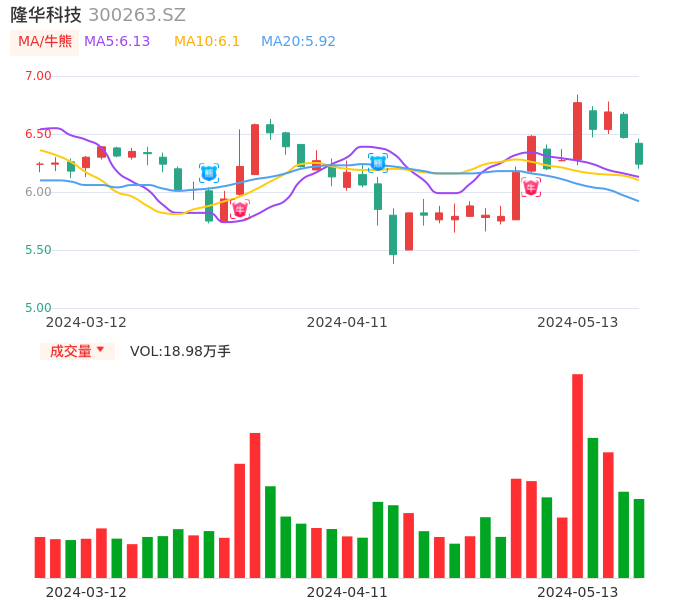Toggle the MA5:6.13 legend line

117,42
